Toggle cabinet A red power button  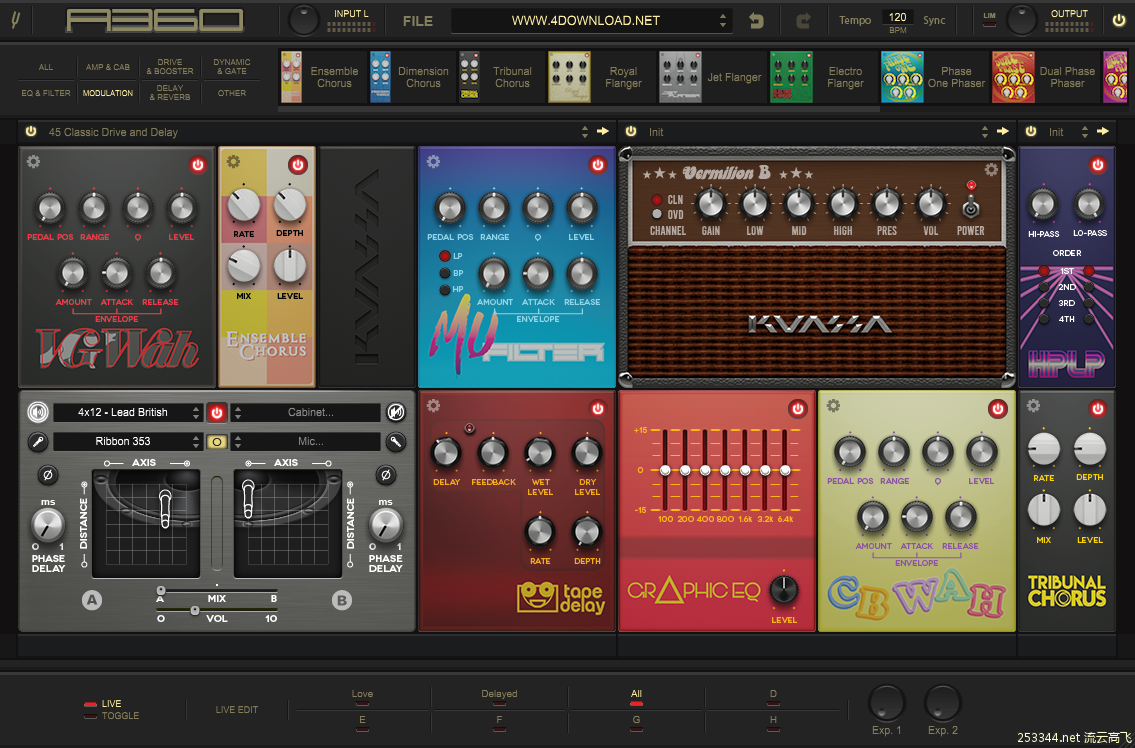[x=216, y=412]
